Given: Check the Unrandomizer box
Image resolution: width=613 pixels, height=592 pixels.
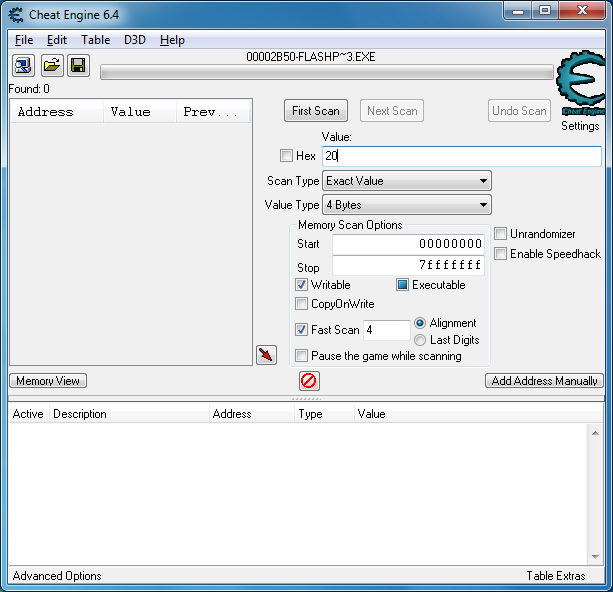Looking at the screenshot, I should pyautogui.click(x=500, y=234).
